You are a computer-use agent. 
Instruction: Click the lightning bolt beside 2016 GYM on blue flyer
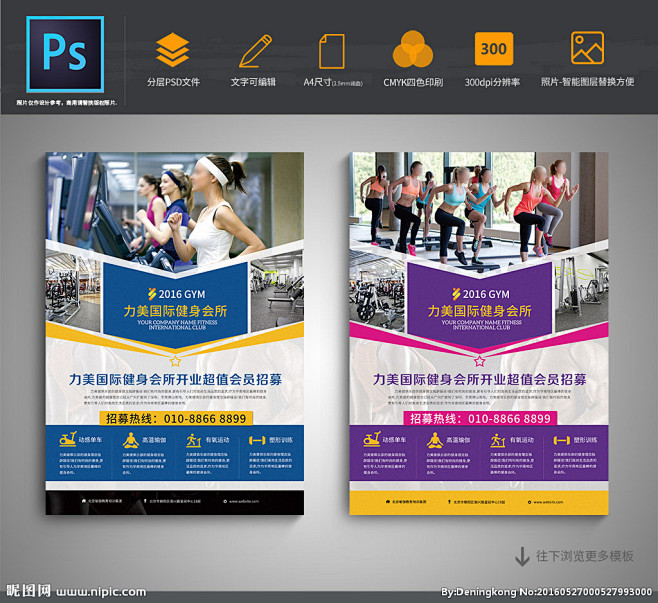(151, 294)
